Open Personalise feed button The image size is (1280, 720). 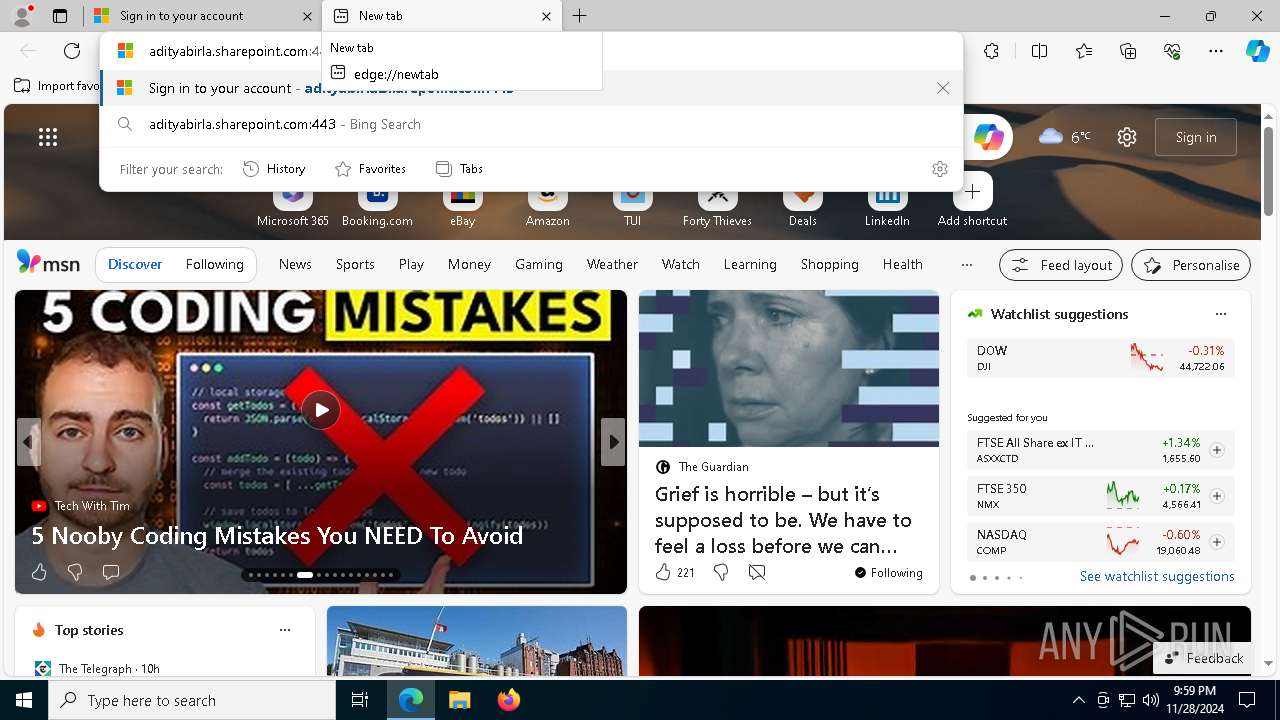[1191, 265]
